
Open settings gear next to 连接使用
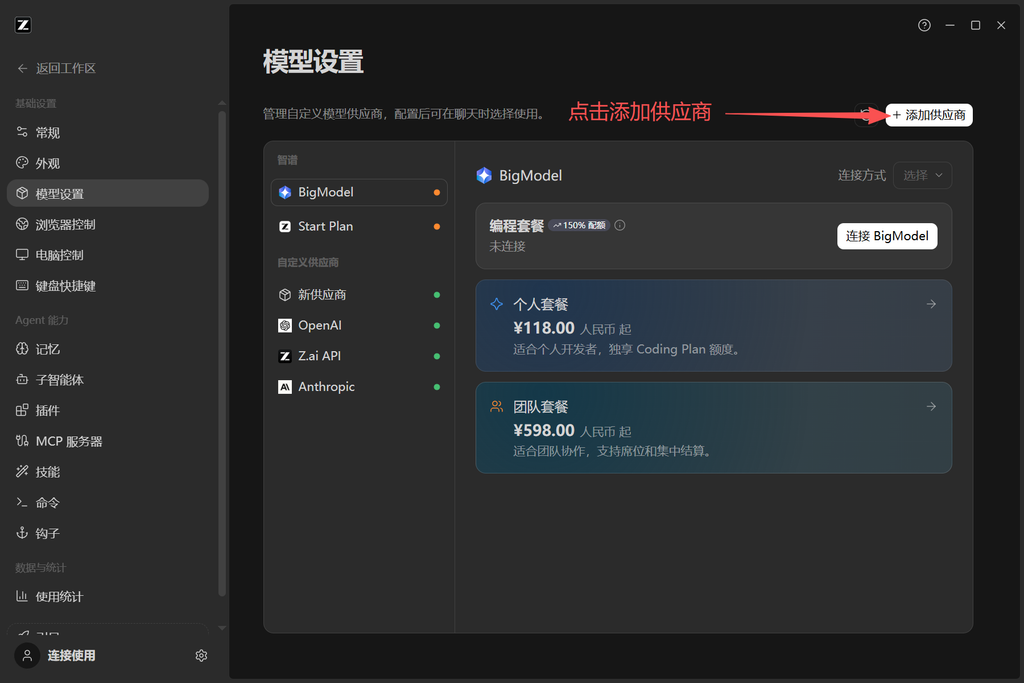click(201, 656)
